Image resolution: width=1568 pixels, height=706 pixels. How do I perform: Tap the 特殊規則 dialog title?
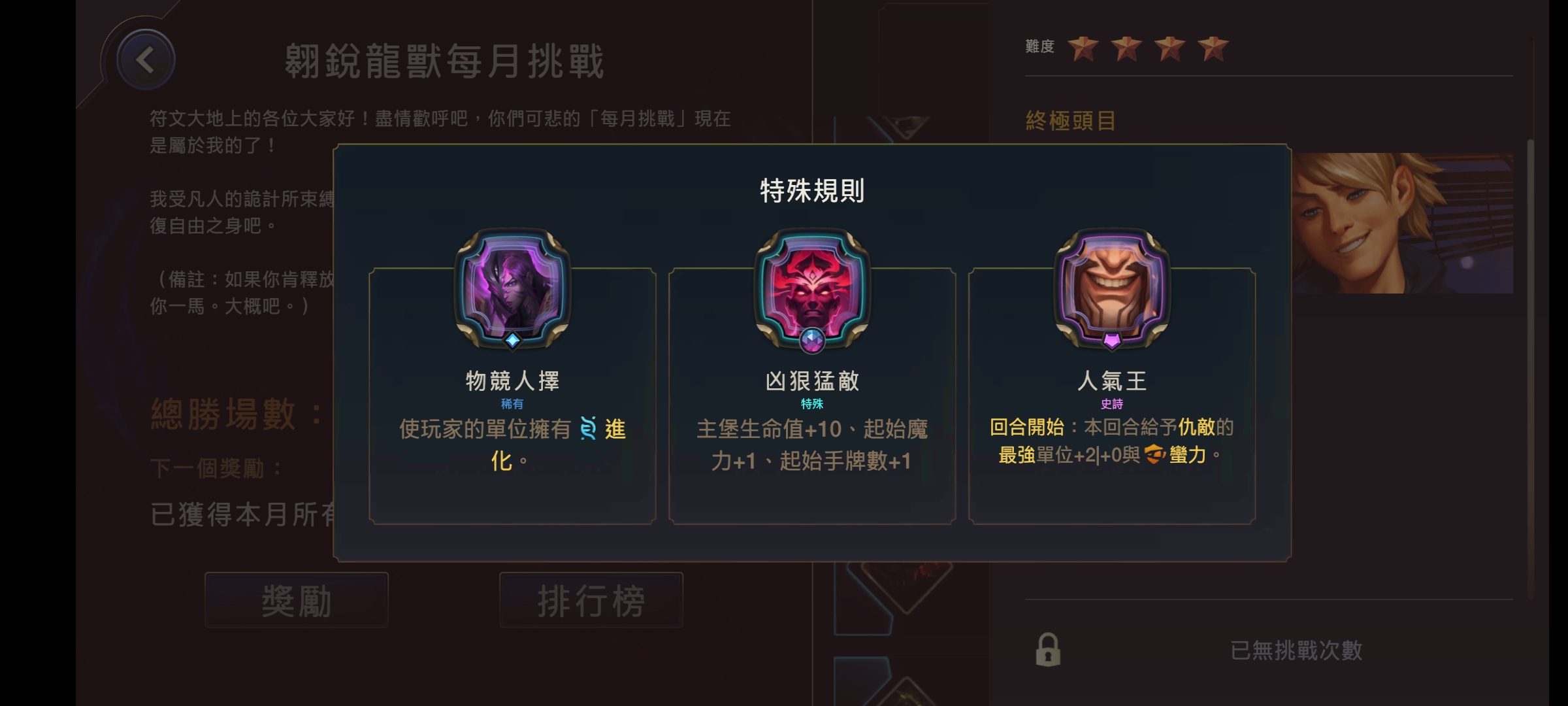coord(812,191)
